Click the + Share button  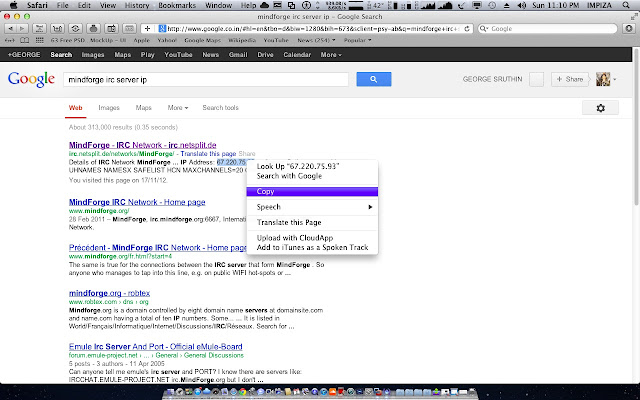coord(570,79)
